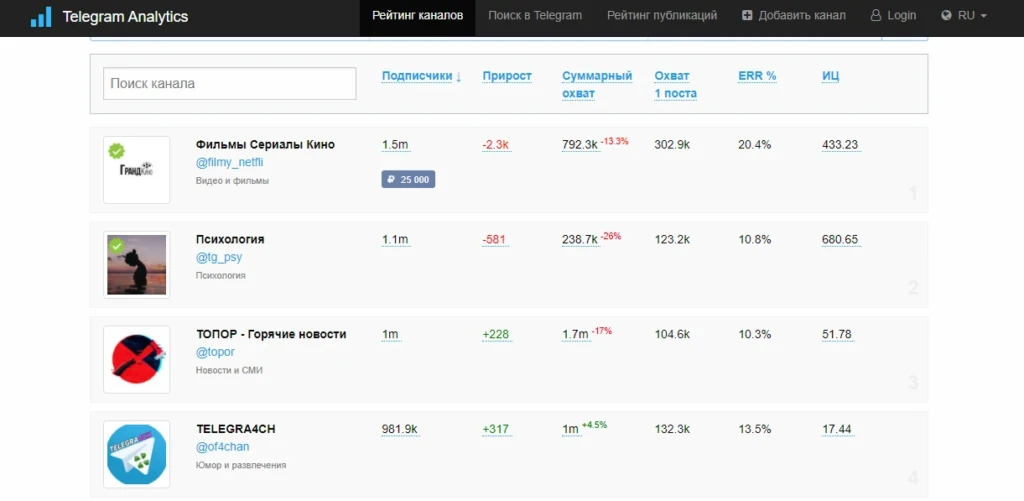The image size is (1024, 501).
Task: Click the 25 000 ruble price badge
Action: coord(408,180)
